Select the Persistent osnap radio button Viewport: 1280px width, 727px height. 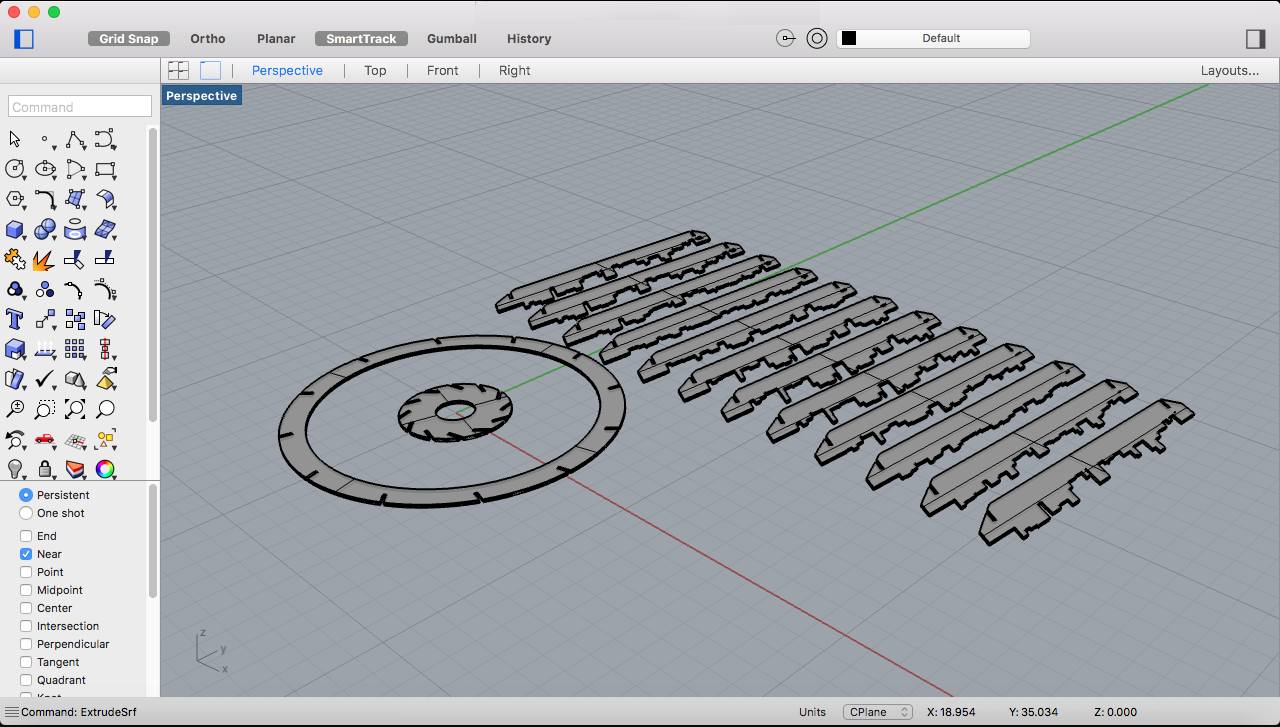(x=26, y=495)
